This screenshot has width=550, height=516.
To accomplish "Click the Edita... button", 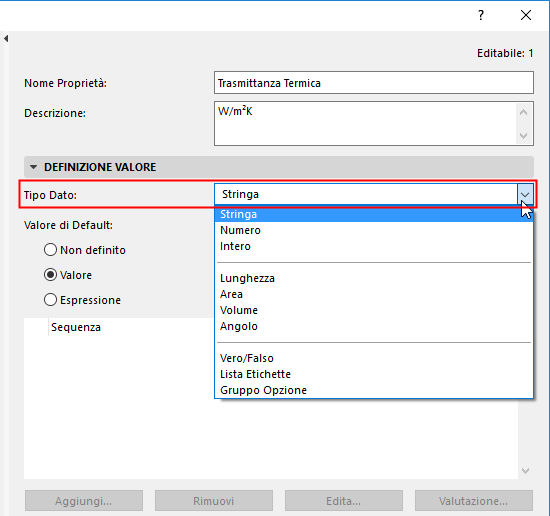I will (344, 501).
